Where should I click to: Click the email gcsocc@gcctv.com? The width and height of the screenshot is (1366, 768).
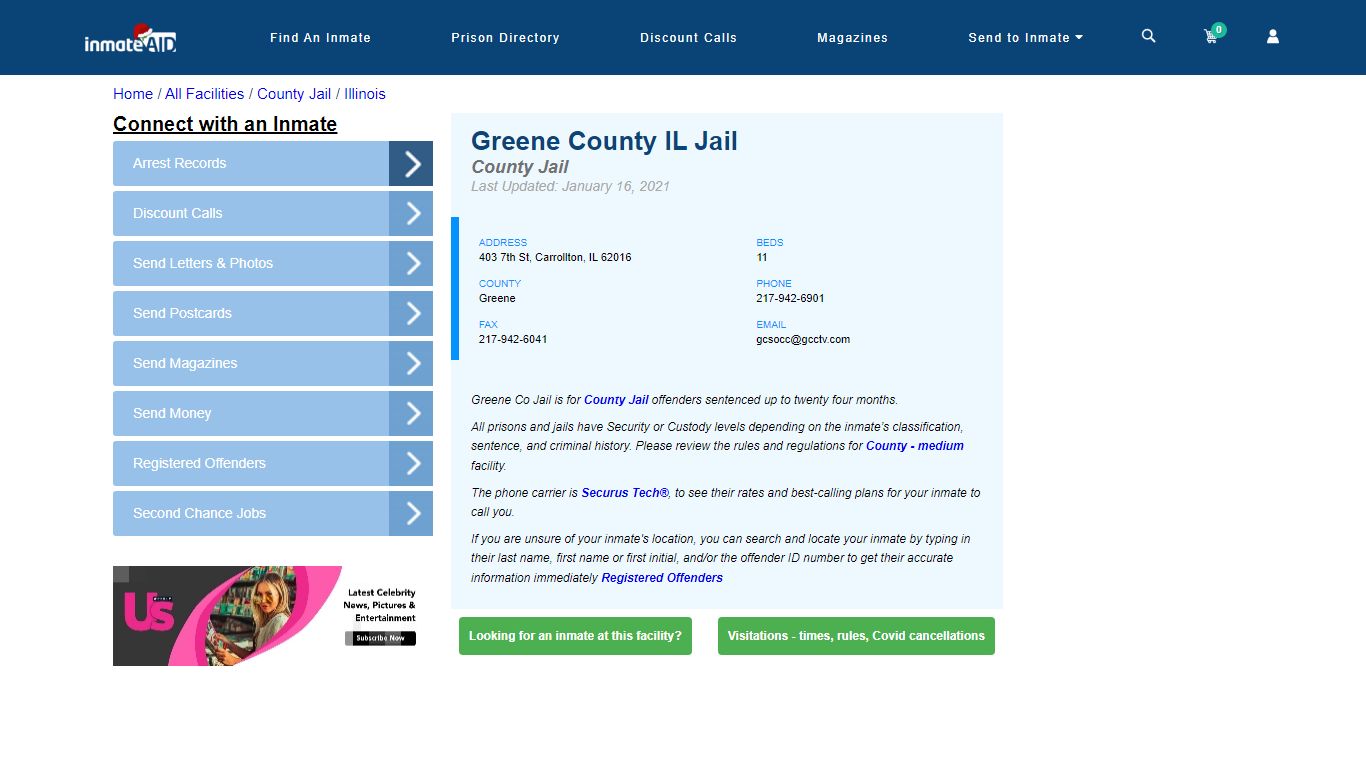pyautogui.click(x=803, y=339)
